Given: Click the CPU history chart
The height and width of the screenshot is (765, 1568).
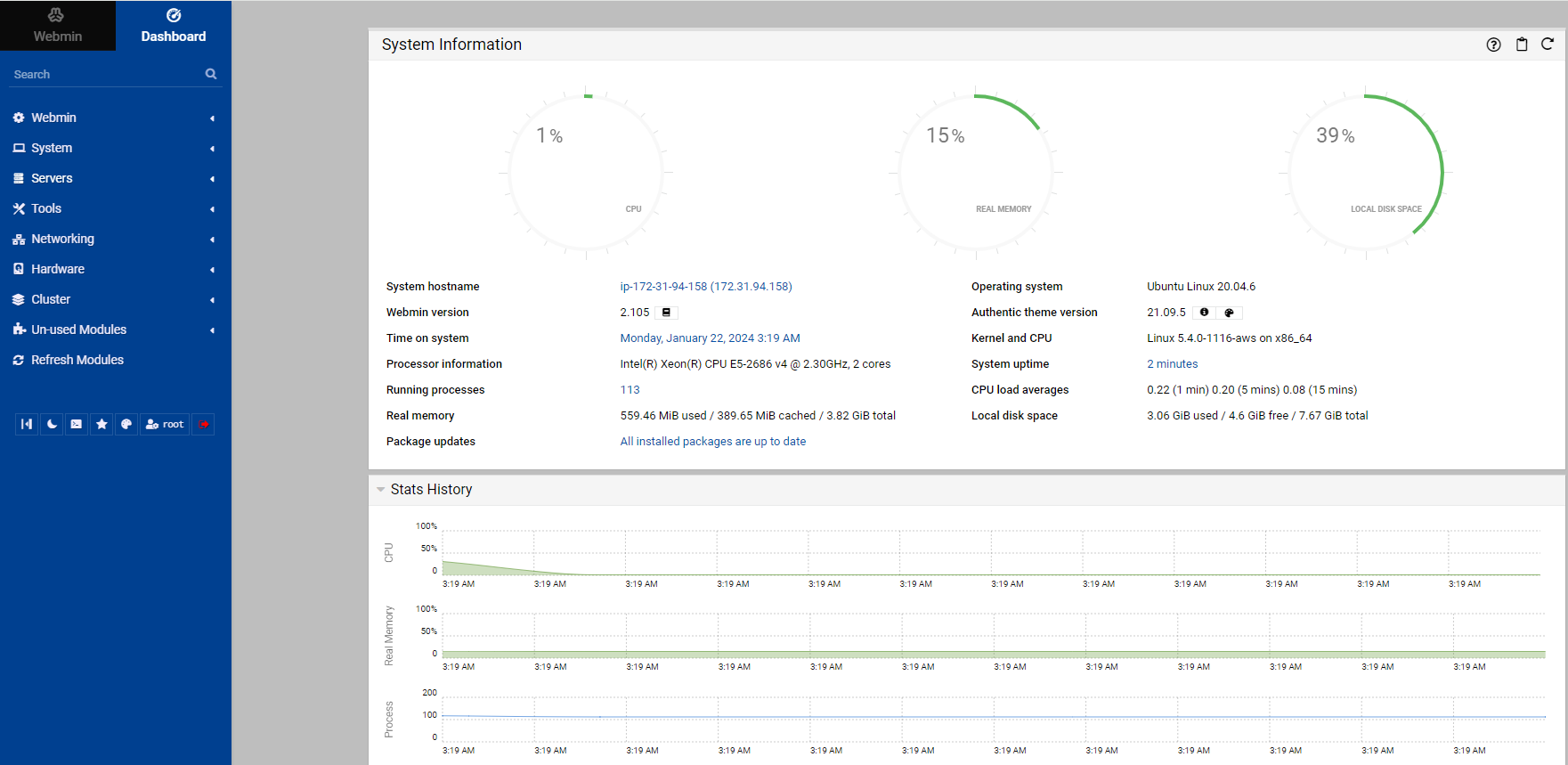Looking at the screenshot, I should pyautogui.click(x=991, y=553).
